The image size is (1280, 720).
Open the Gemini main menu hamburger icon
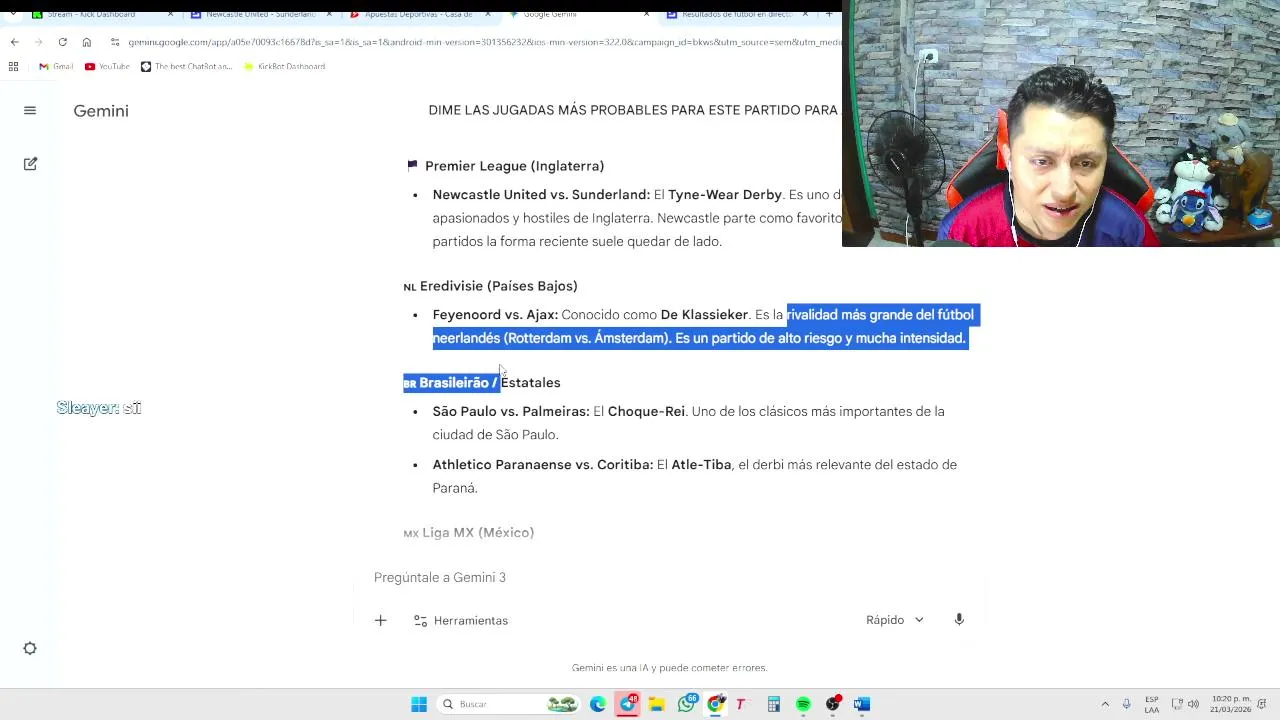click(30, 111)
